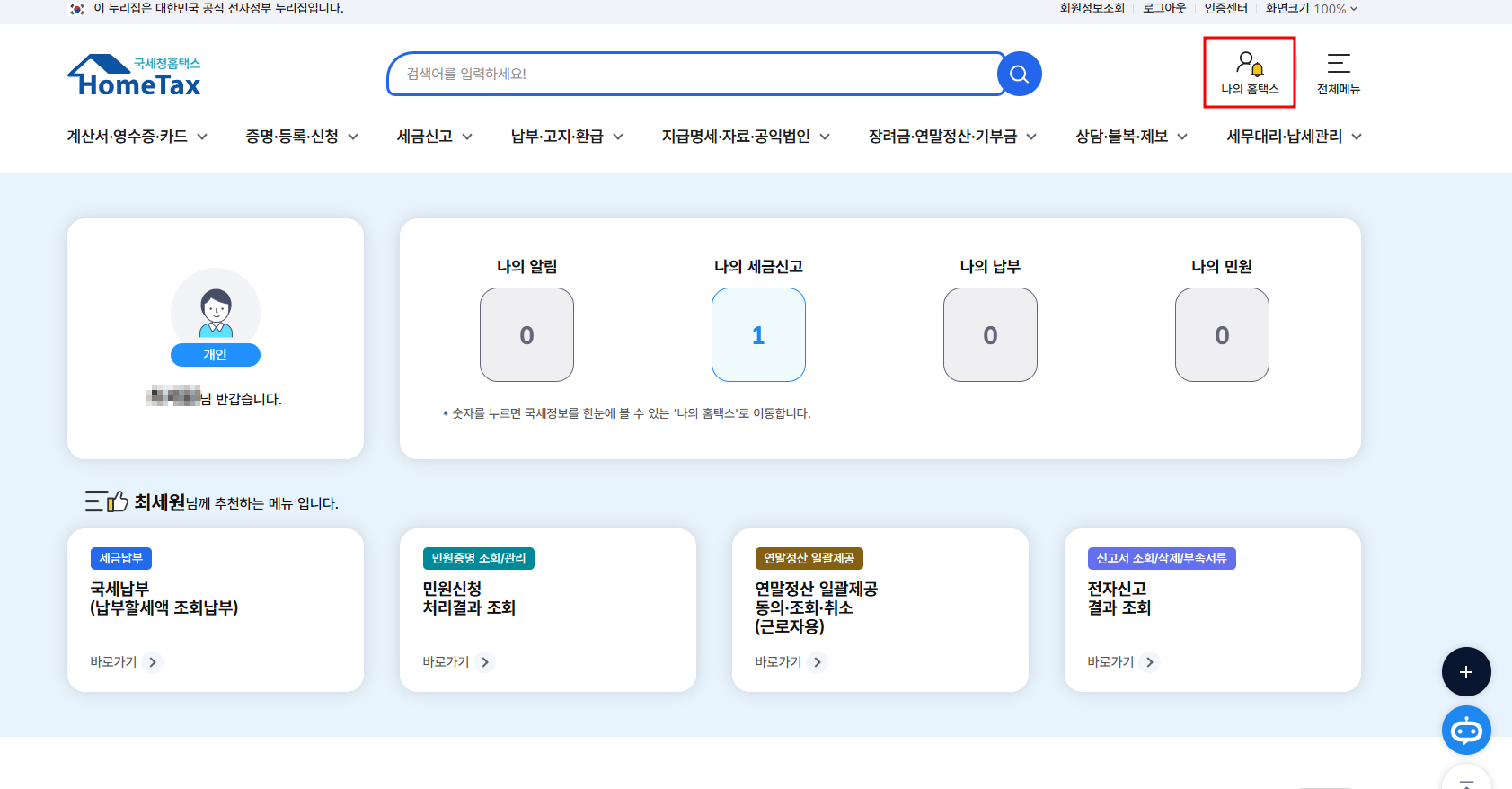Click the 최세원 name text
The height and width of the screenshot is (789, 1512).
tap(160, 502)
